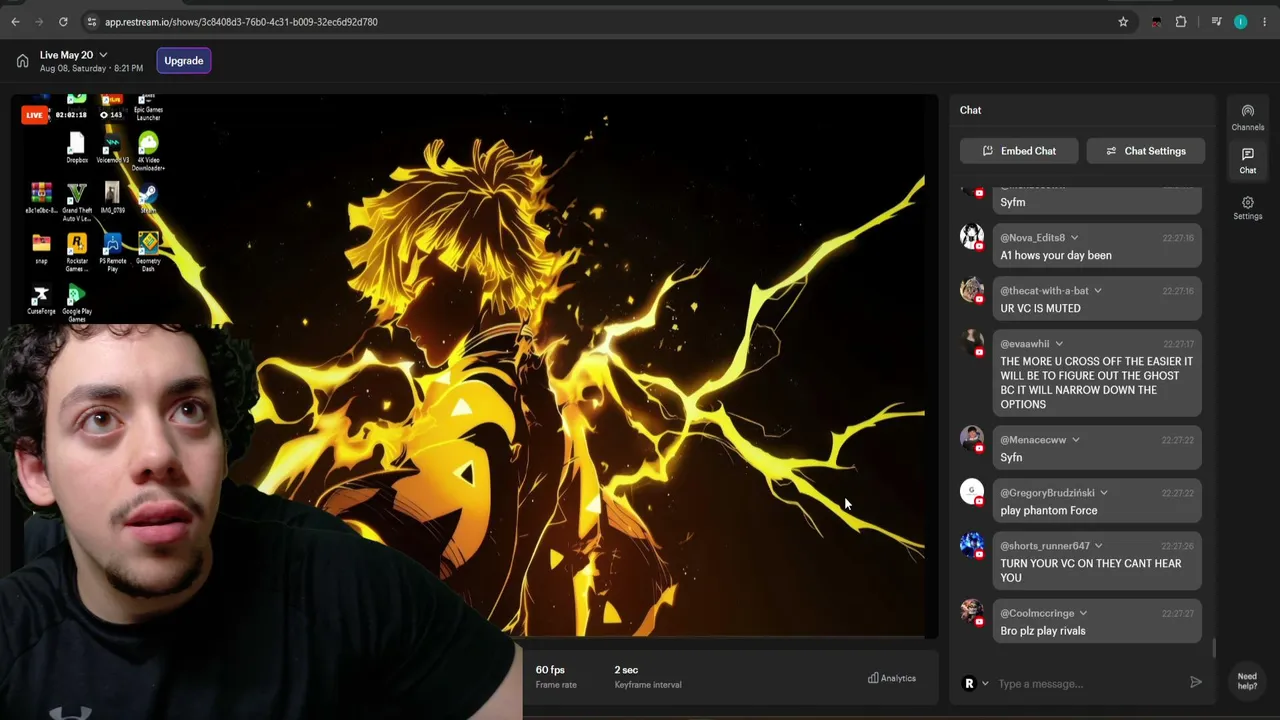Click the Embed Chat button
Image resolution: width=1280 pixels, height=720 pixels.
coord(1019,151)
